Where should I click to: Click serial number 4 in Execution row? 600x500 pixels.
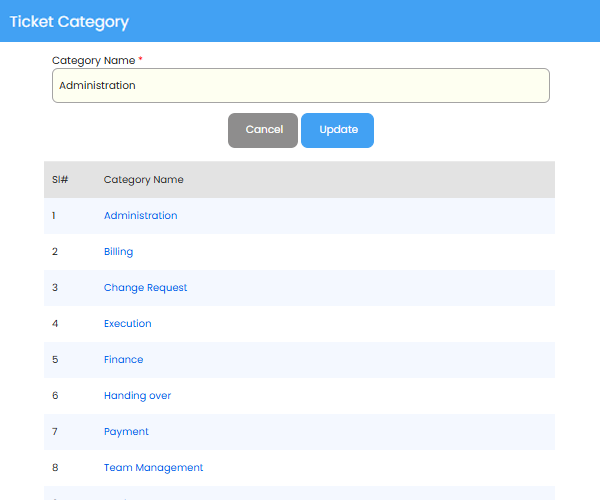[55, 324]
